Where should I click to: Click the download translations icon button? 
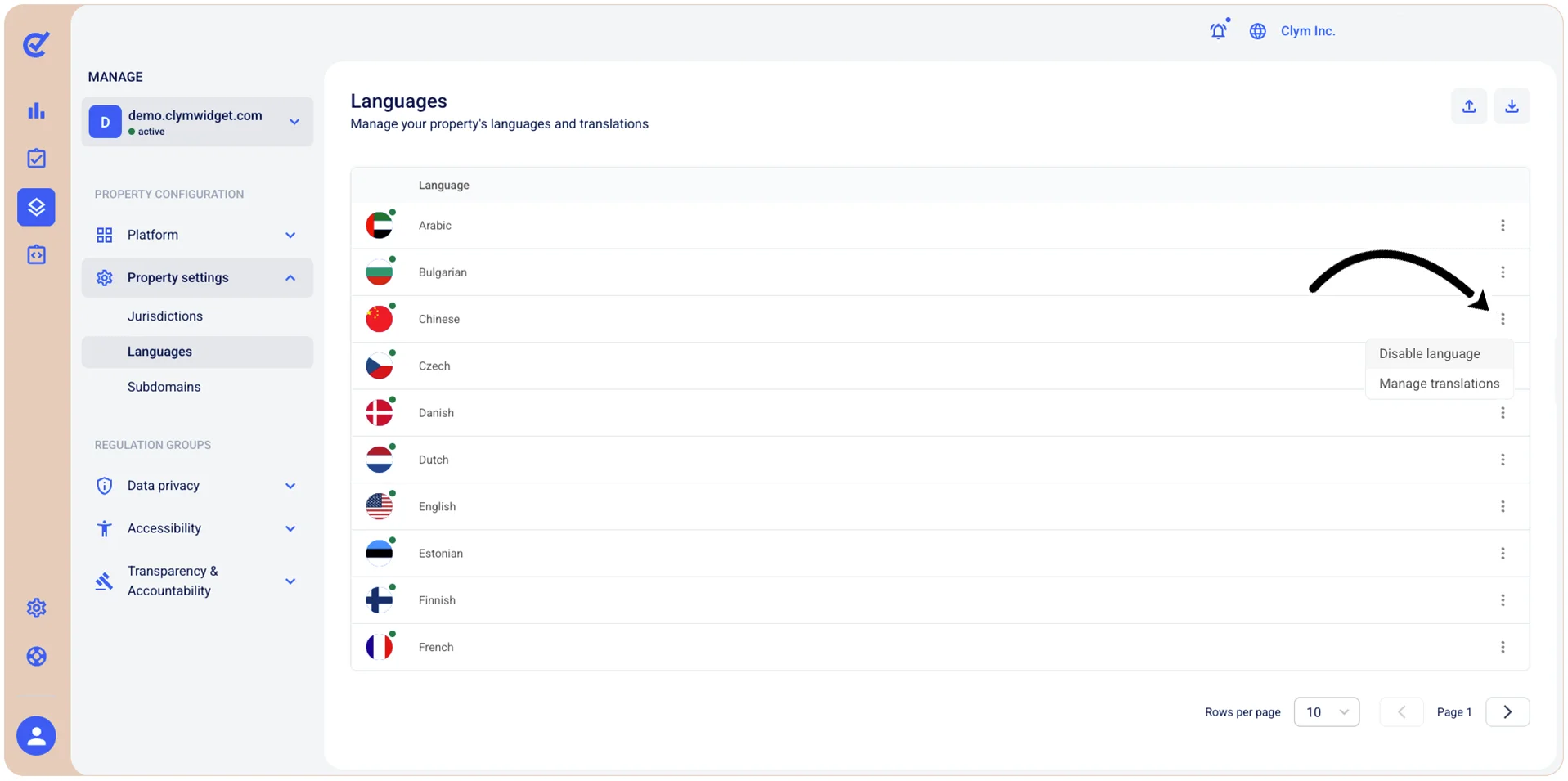click(1512, 106)
